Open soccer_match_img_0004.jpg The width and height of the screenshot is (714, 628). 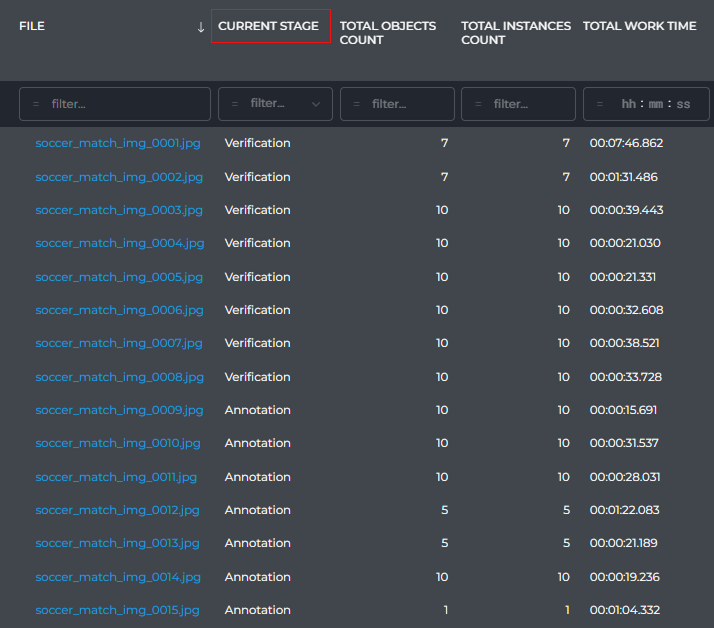[x=120, y=243]
